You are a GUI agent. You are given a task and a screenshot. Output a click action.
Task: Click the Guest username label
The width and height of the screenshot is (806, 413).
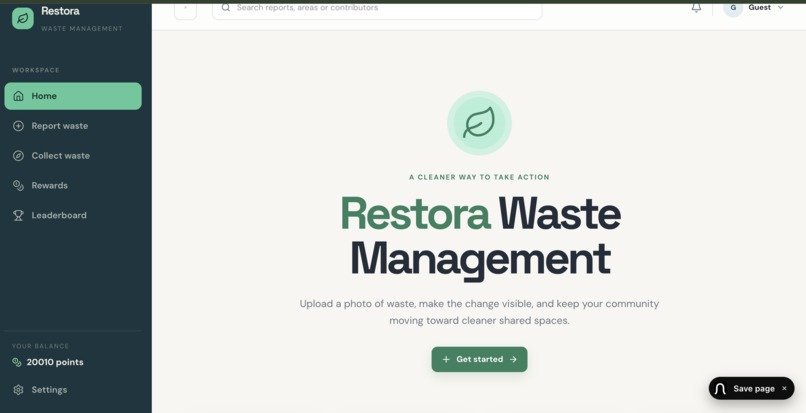click(x=759, y=8)
